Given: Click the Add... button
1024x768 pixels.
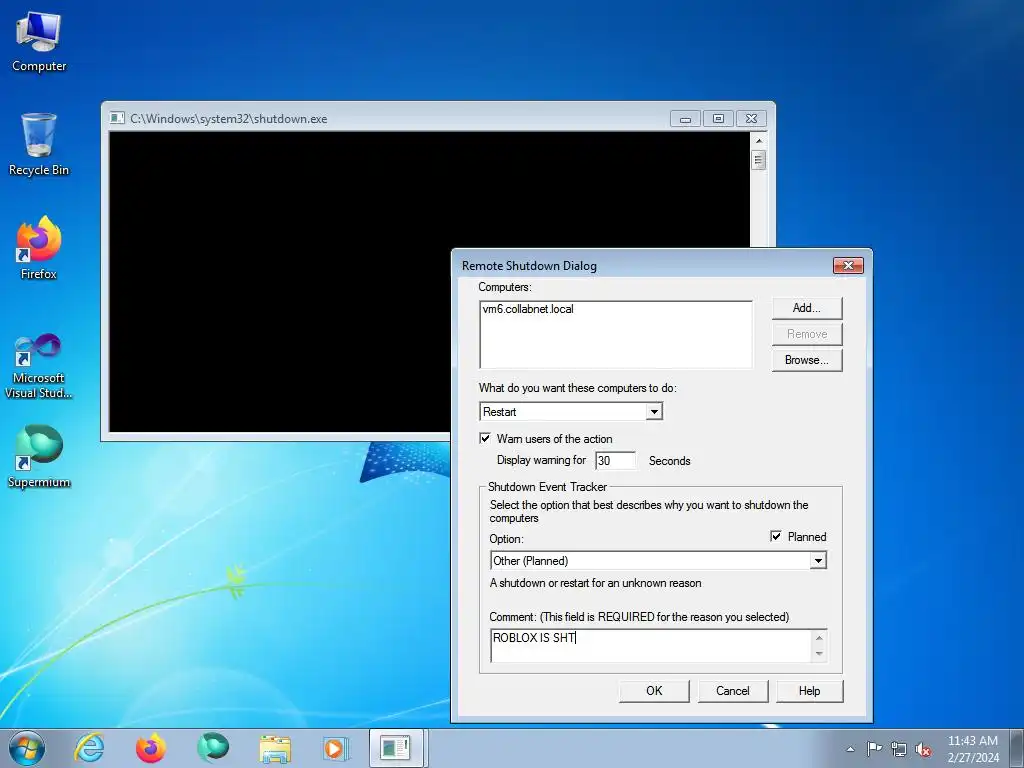Looking at the screenshot, I should pos(807,308).
